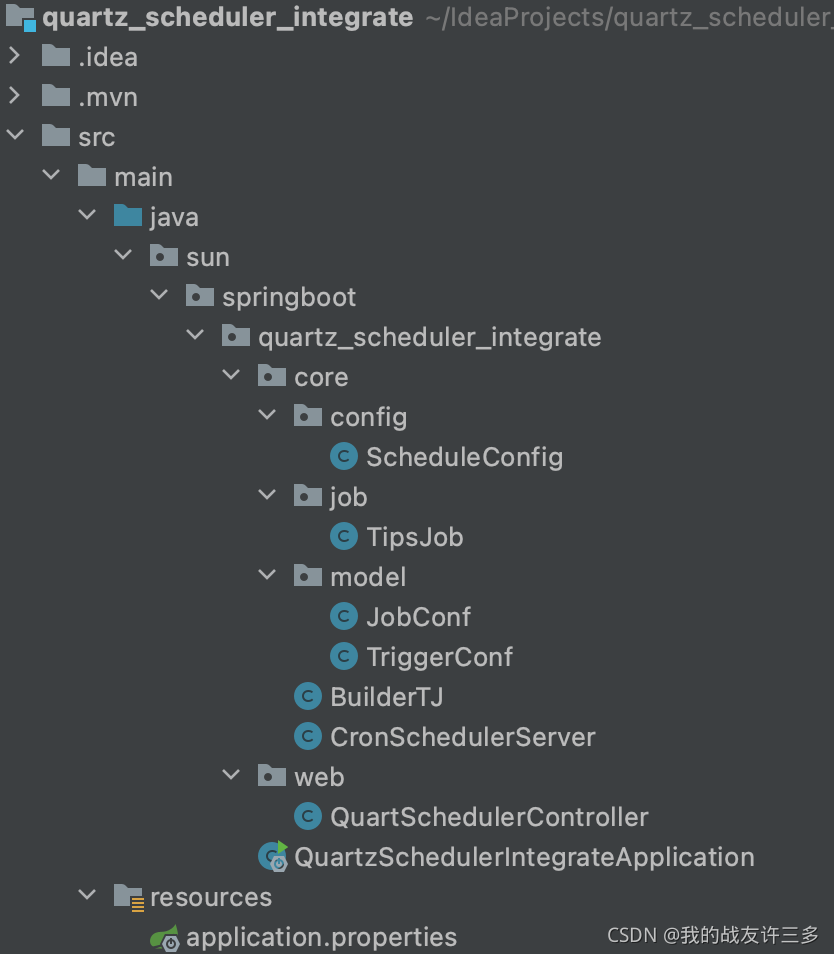Click the ScheduleConfig class icon
834x954 pixels.
(x=344, y=456)
